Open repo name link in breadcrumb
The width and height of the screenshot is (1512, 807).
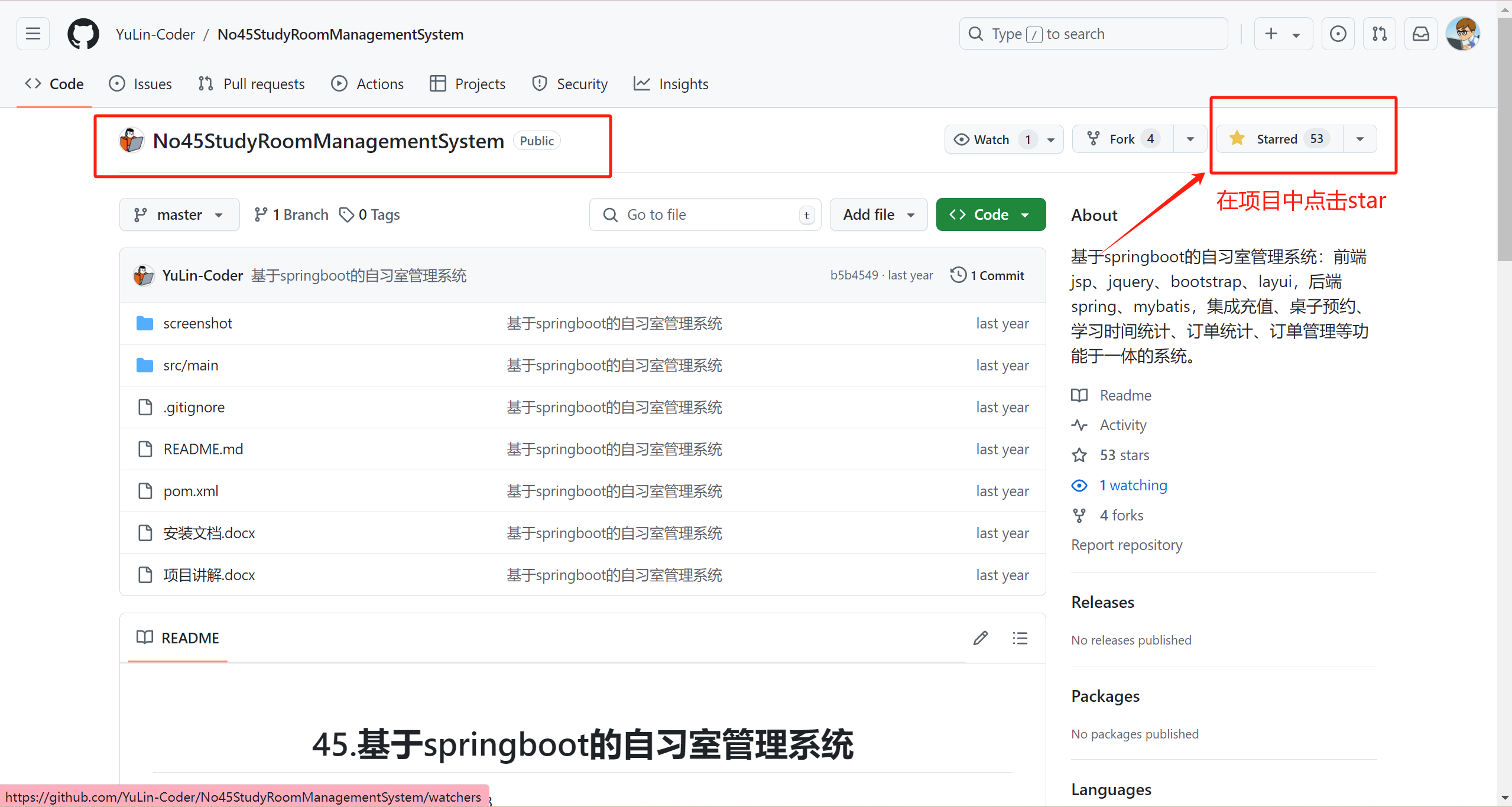[340, 34]
